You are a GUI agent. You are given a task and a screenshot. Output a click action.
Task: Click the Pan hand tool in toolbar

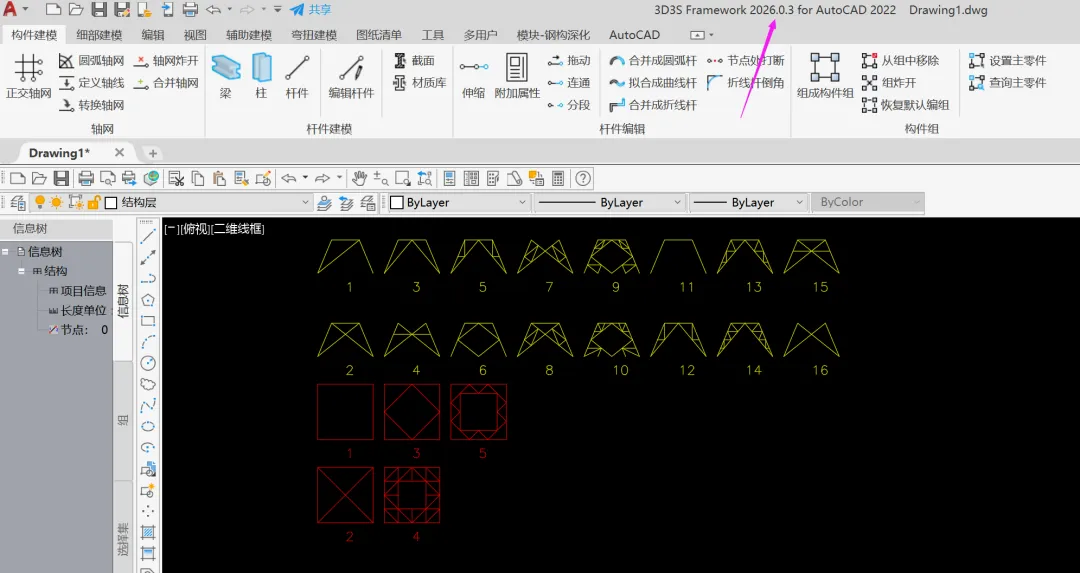(359, 178)
